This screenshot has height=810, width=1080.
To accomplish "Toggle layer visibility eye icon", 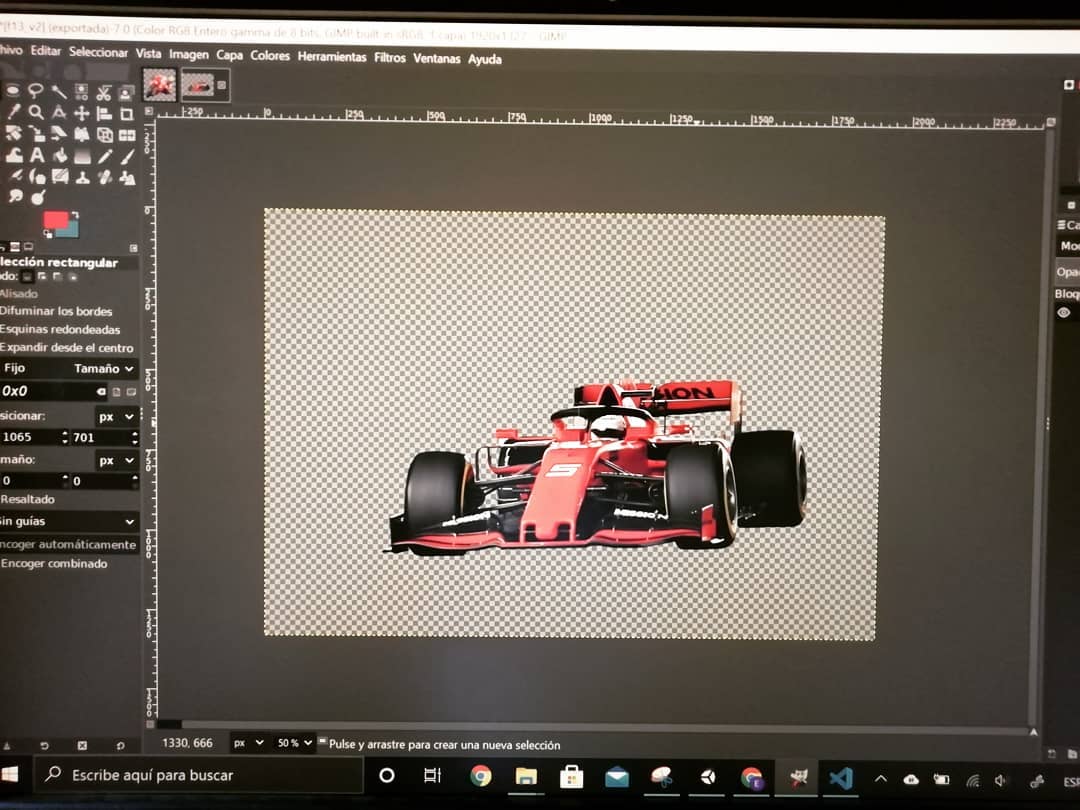I will [x=1063, y=313].
